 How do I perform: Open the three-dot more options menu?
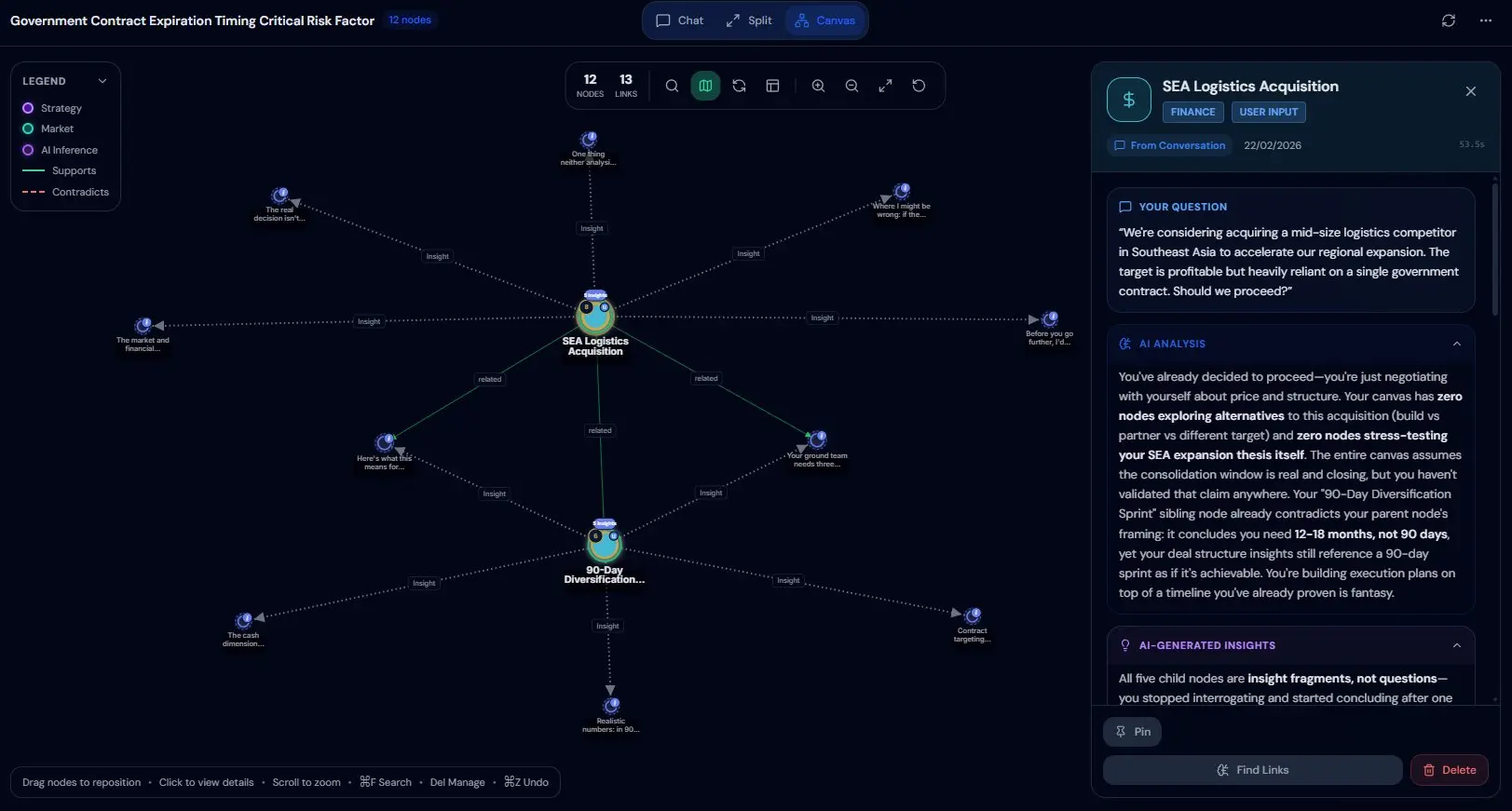(x=1486, y=20)
